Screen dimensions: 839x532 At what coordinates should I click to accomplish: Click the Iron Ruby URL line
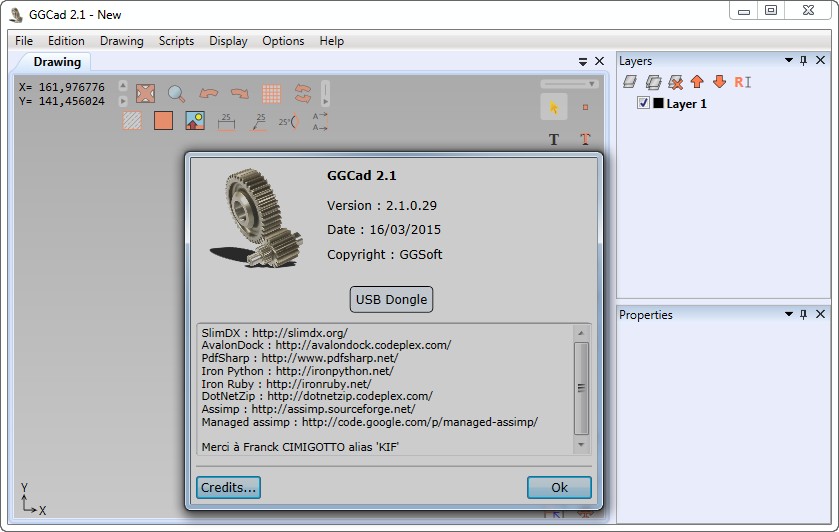[286, 384]
